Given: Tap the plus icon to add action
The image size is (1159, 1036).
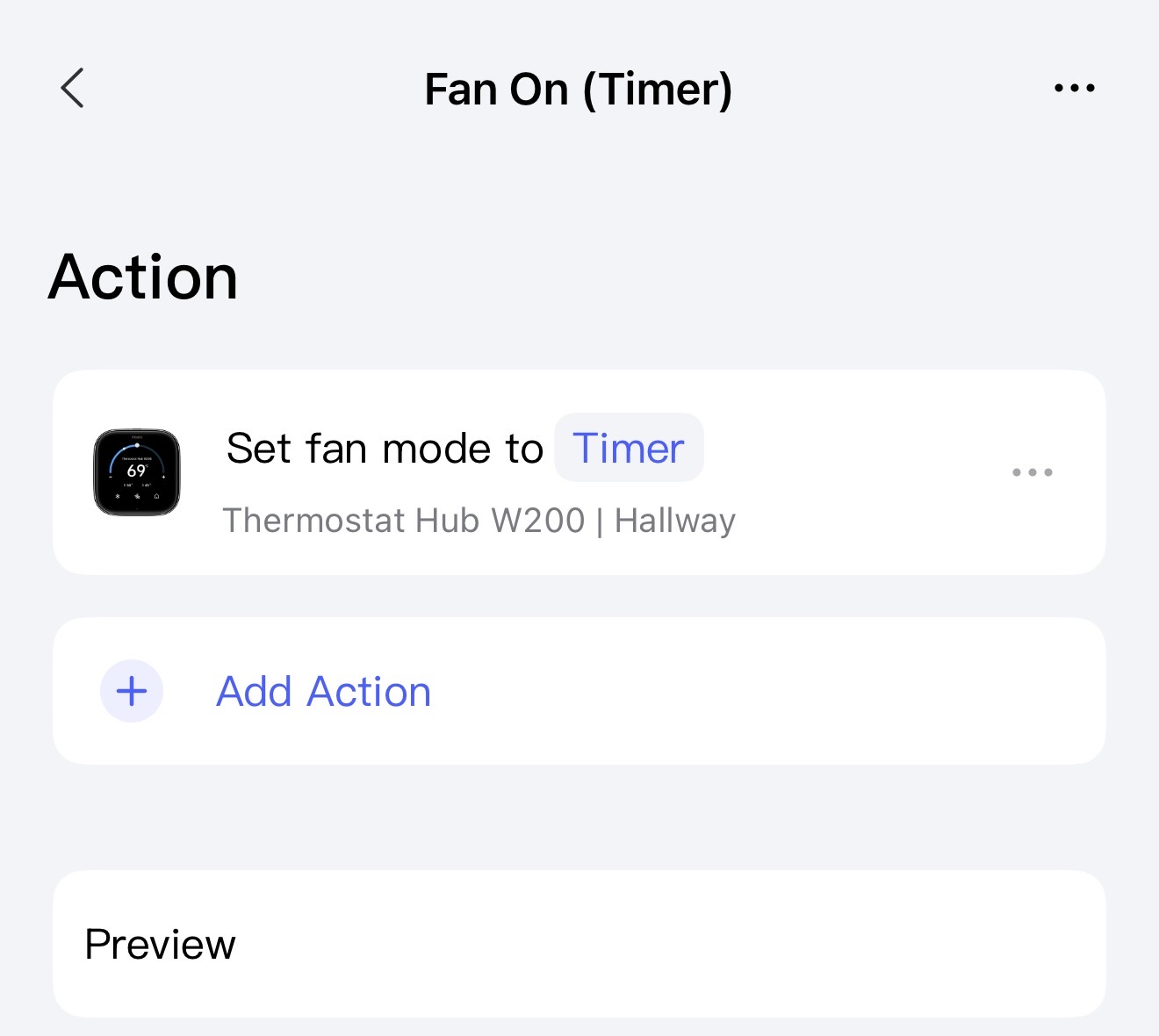Looking at the screenshot, I should tap(132, 692).
